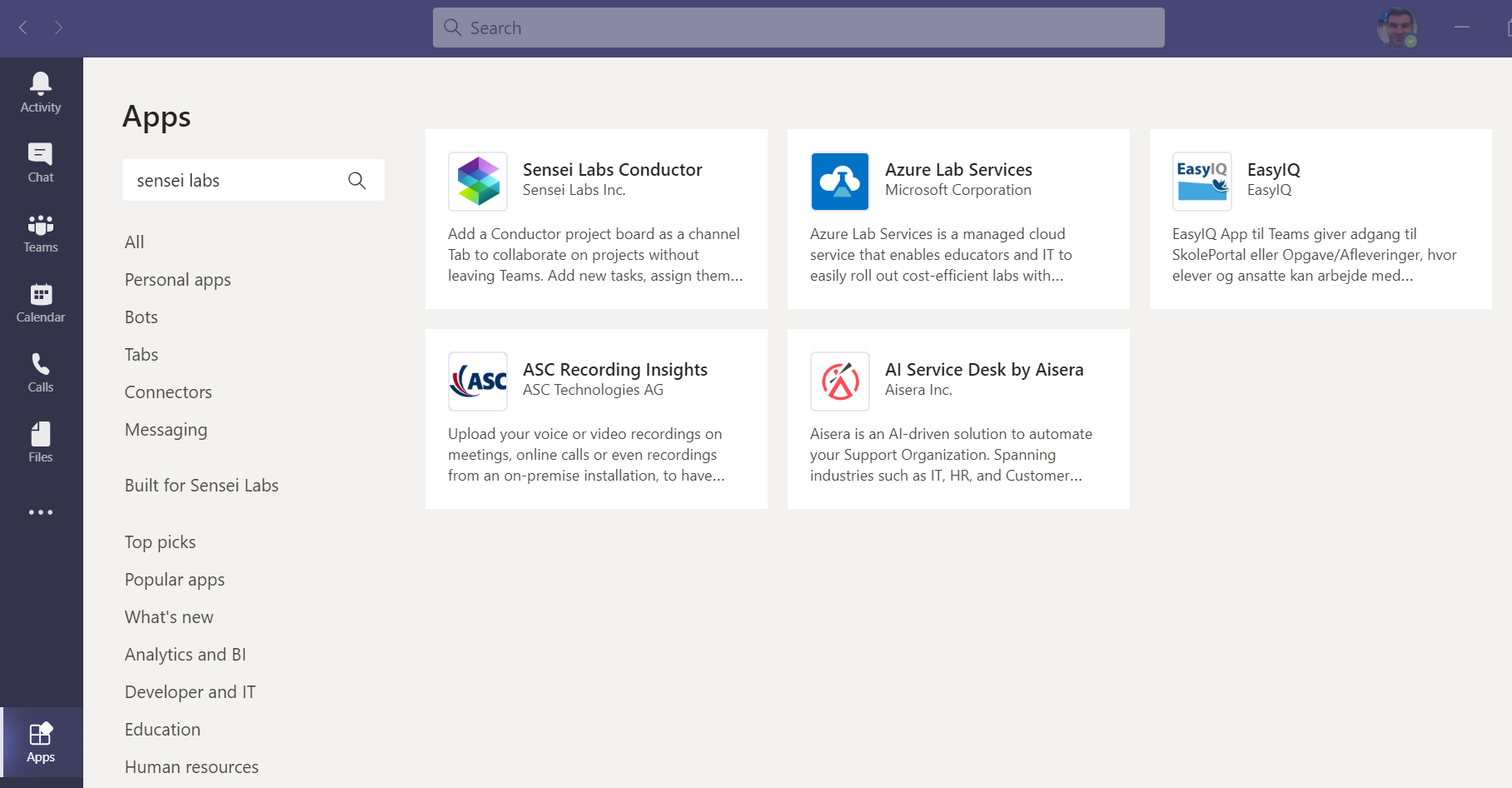Click the 'Microsoft Corporation' publisher text
Screen dimensions: 1512x788
957,190
